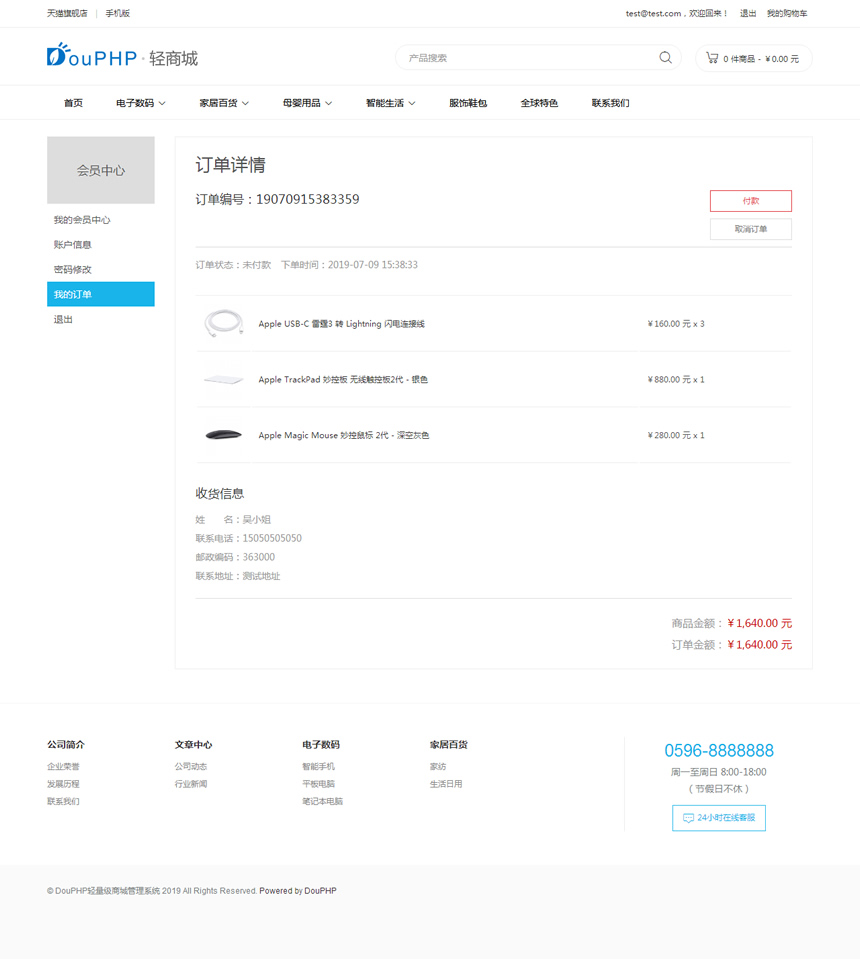Expand the 家居百货 menu chevron
860x959 pixels.
tap(245, 103)
